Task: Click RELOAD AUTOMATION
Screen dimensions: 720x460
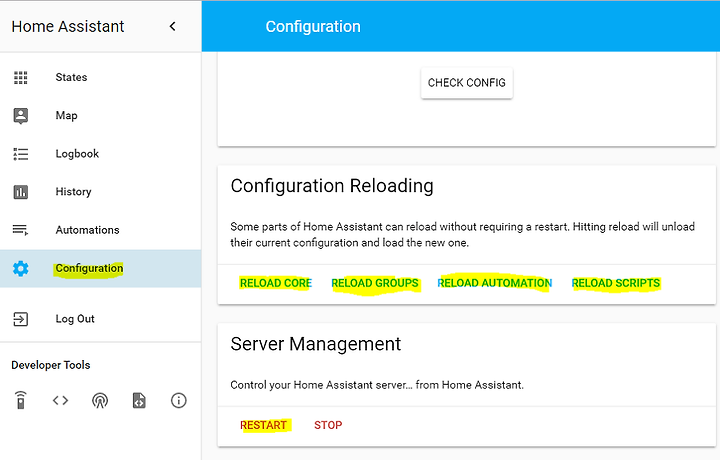Action: [495, 283]
